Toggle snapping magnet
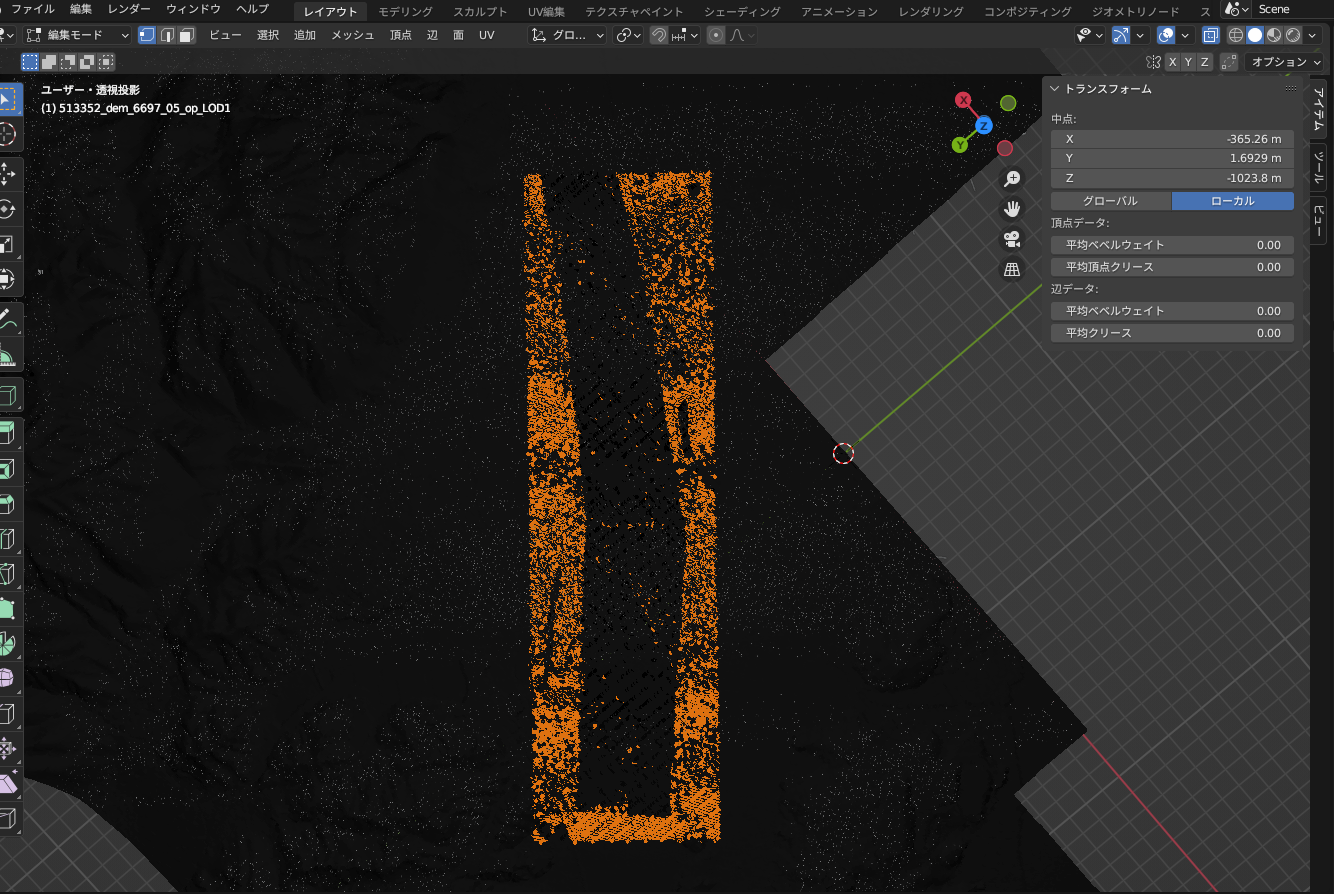 659,35
